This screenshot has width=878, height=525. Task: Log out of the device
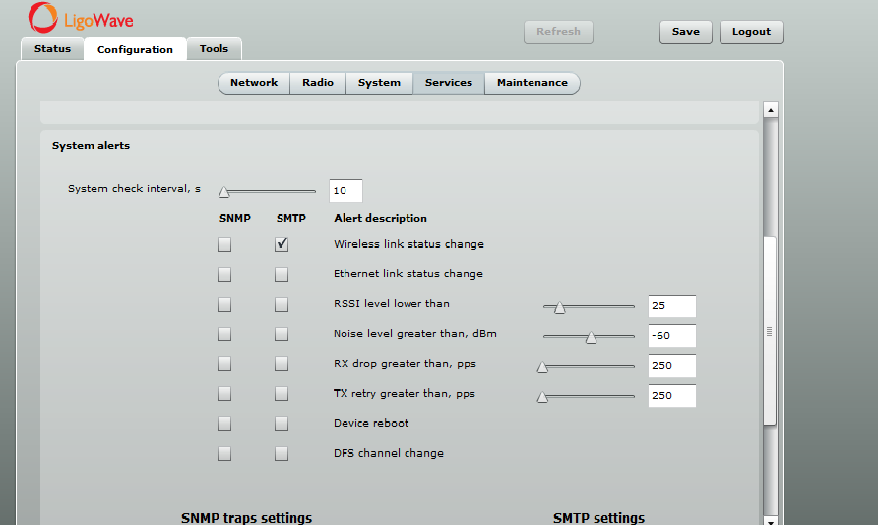pyautogui.click(x=751, y=32)
